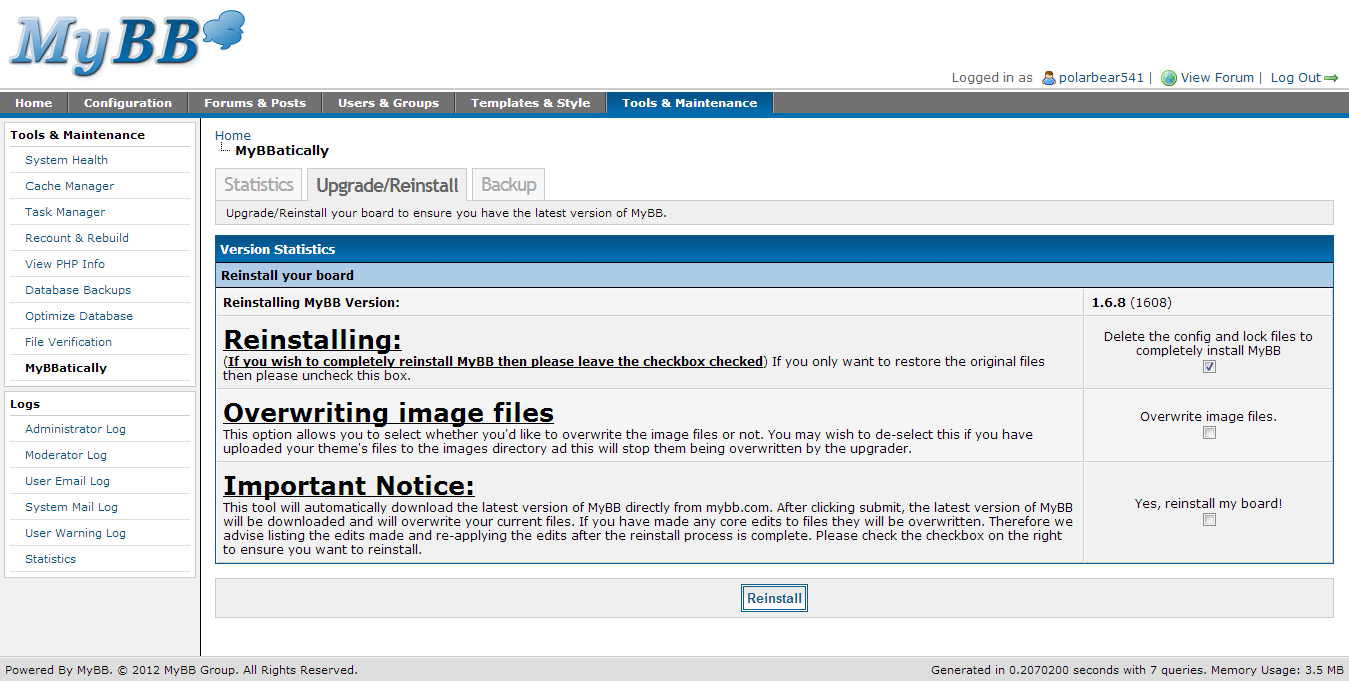Open the Users & Groups menu

coord(388,103)
